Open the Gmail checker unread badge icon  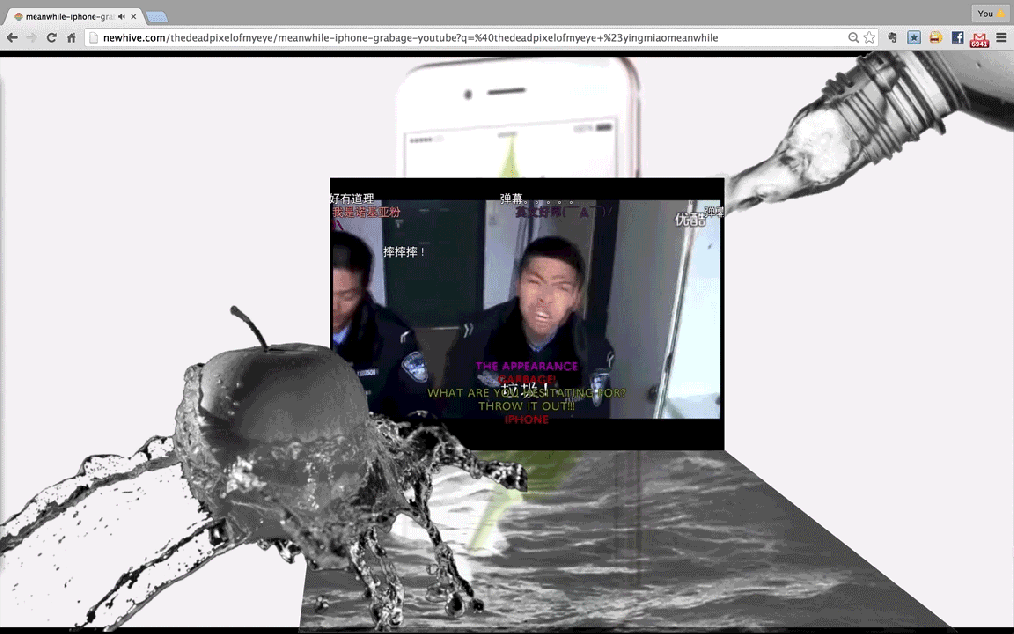[x=979, y=40]
